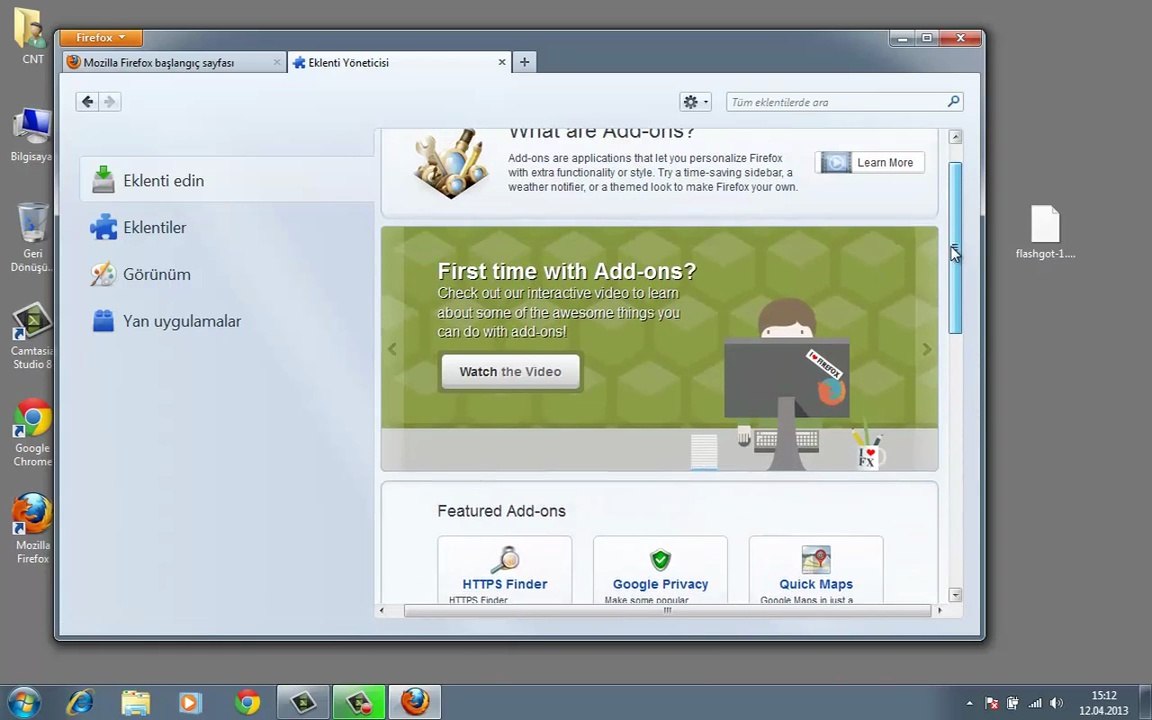Launch Internet Explorer from taskbar

(80, 702)
